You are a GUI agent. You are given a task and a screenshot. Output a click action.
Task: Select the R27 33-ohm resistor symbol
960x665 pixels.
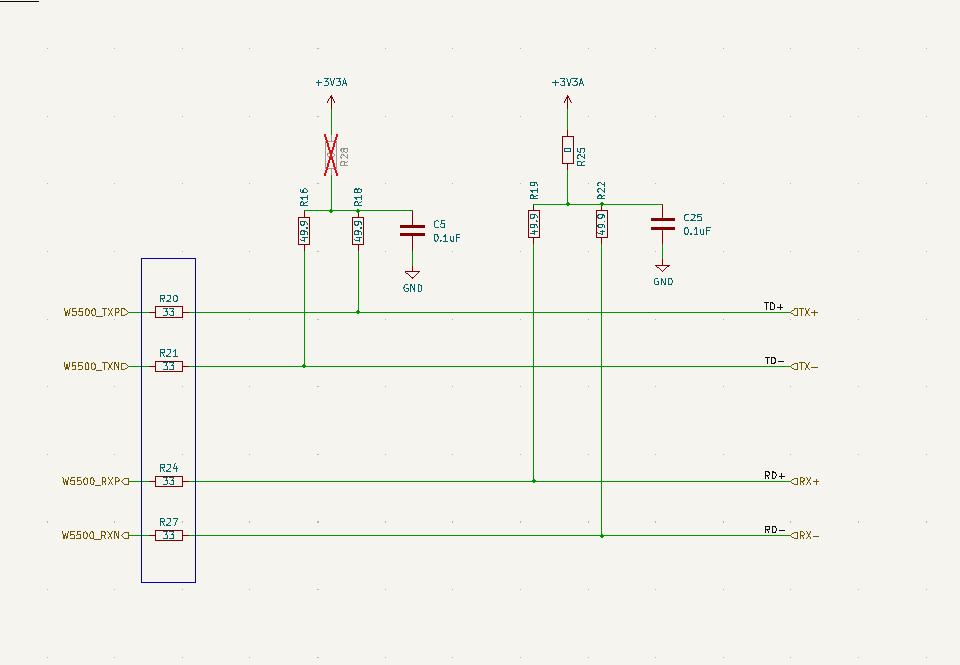click(x=169, y=535)
